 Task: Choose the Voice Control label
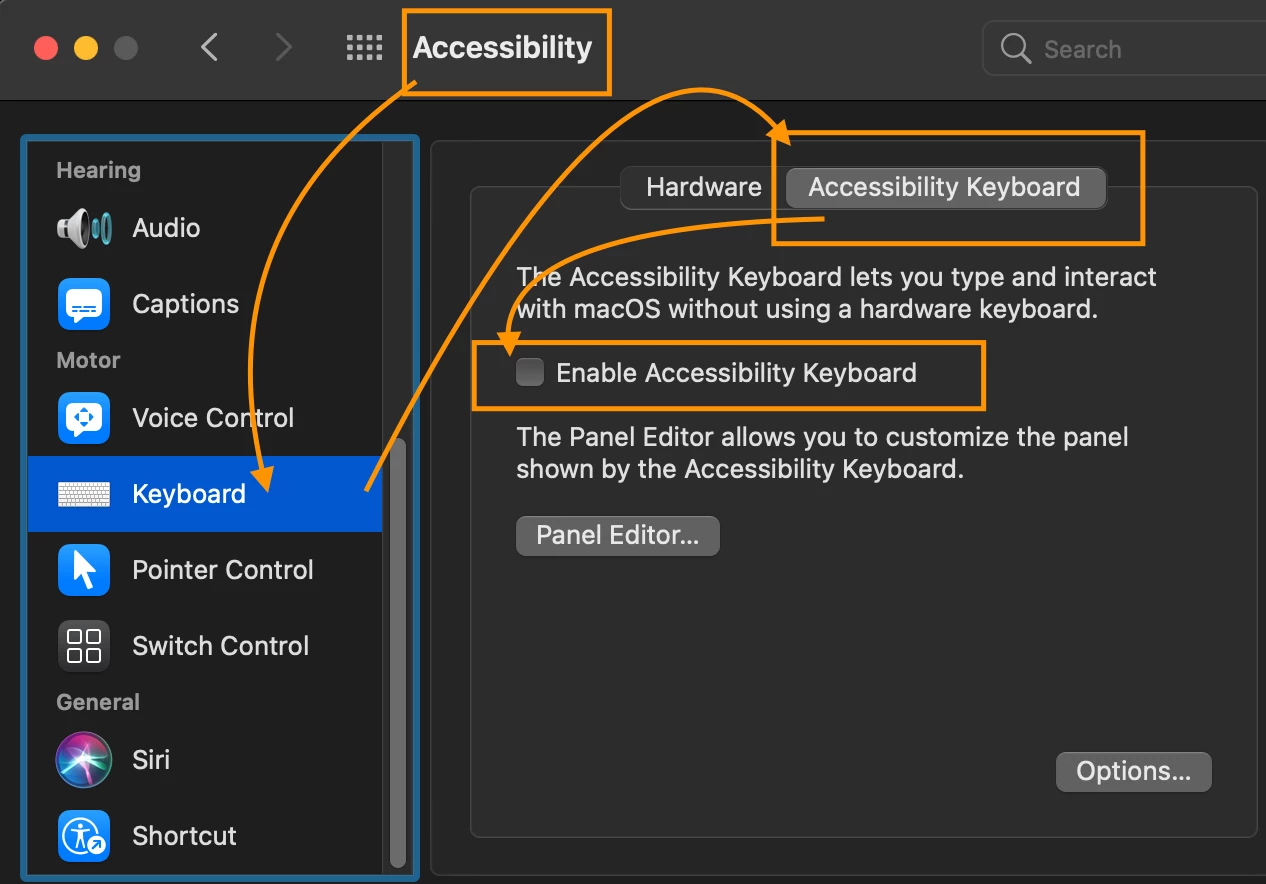click(213, 418)
